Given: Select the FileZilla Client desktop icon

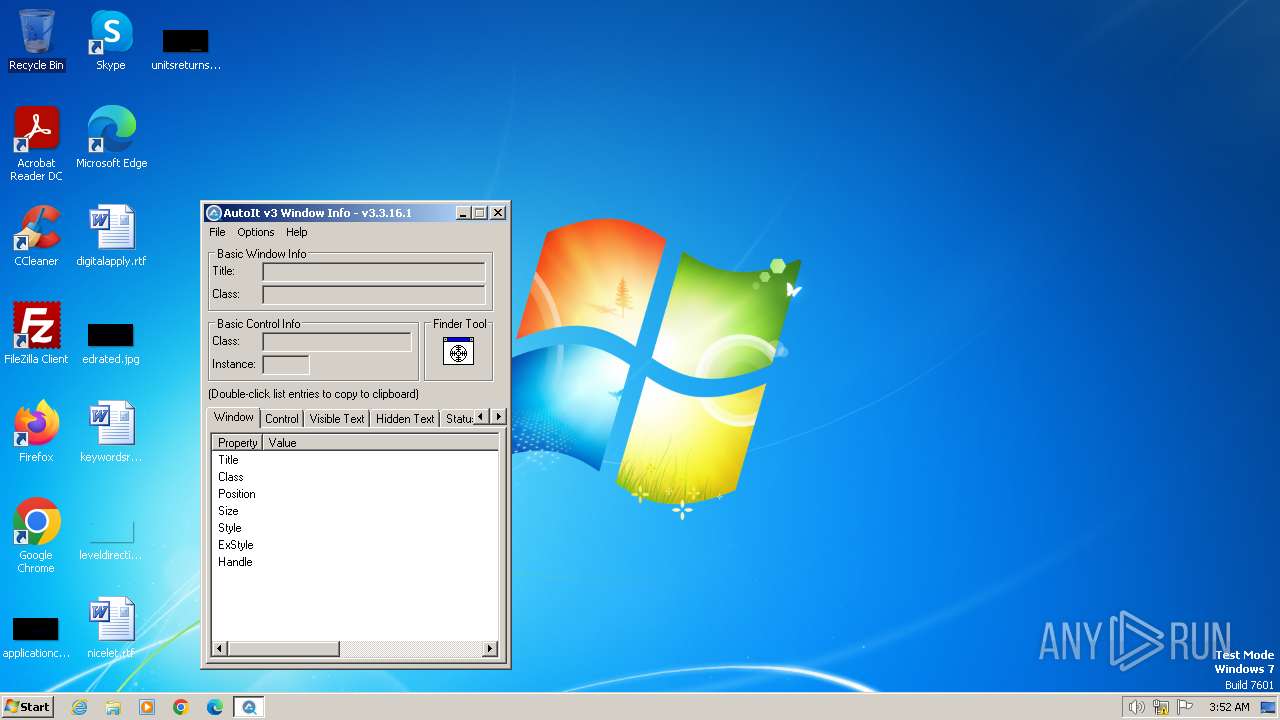Looking at the screenshot, I should [x=36, y=333].
